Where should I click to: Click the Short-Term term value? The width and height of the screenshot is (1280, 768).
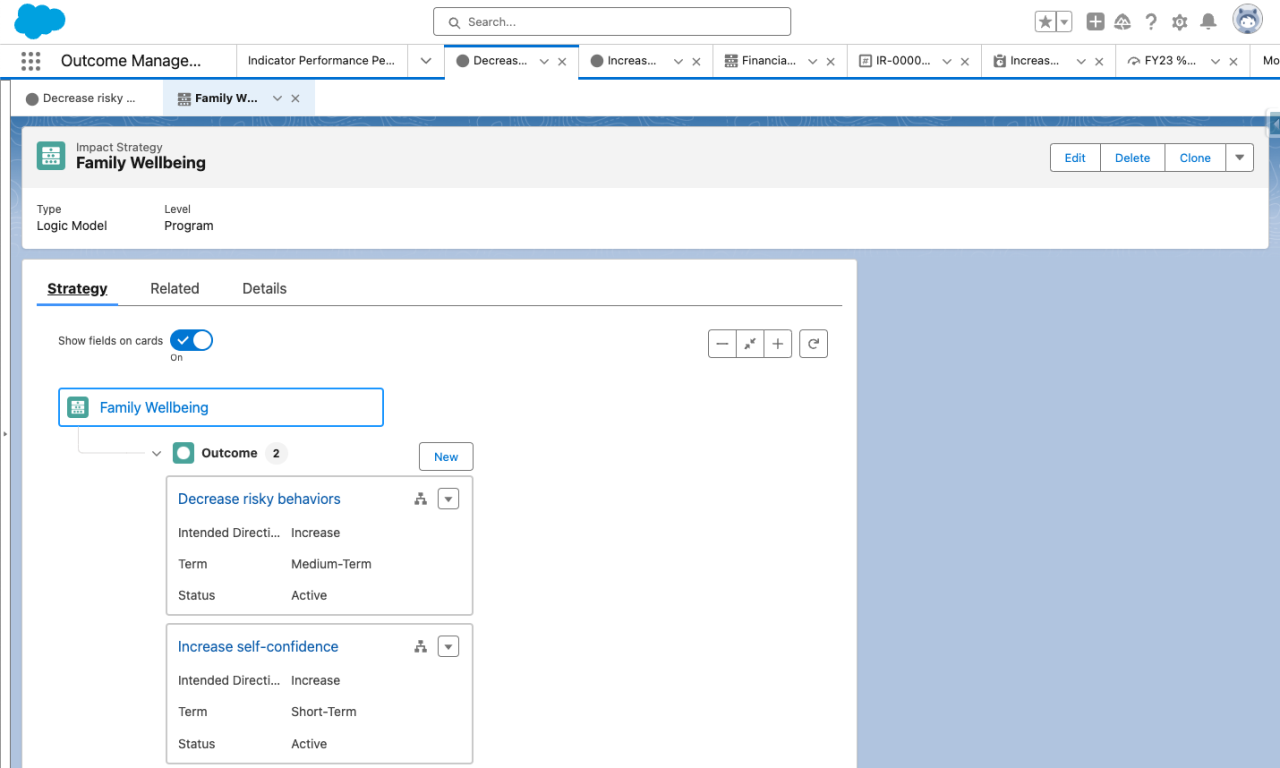324,712
